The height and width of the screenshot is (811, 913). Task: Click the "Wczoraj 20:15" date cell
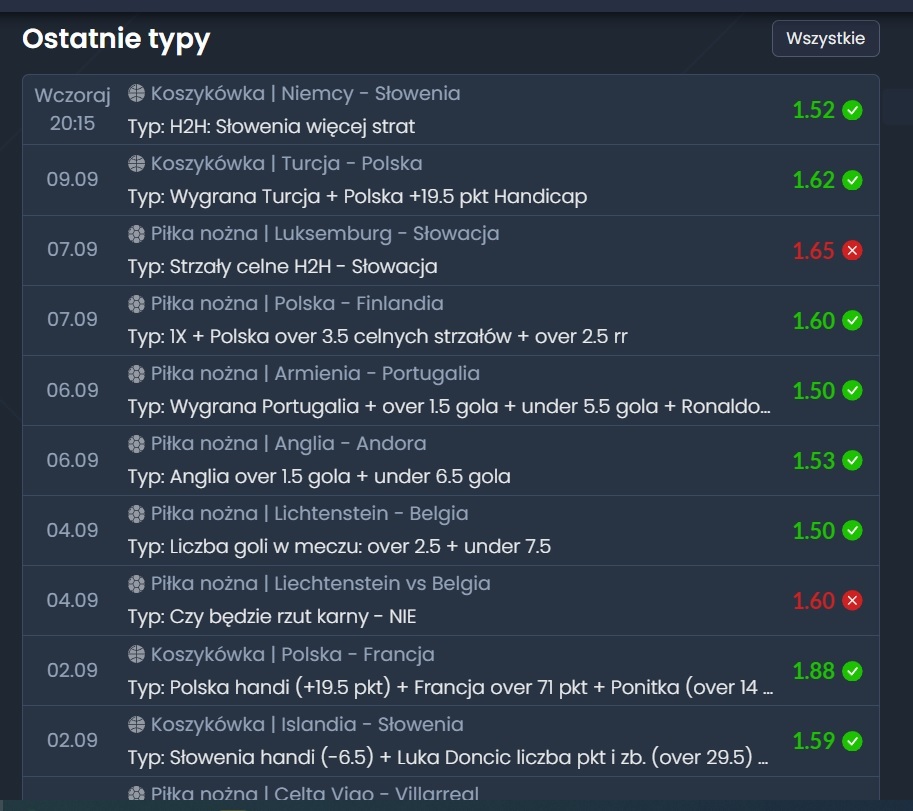click(x=72, y=109)
